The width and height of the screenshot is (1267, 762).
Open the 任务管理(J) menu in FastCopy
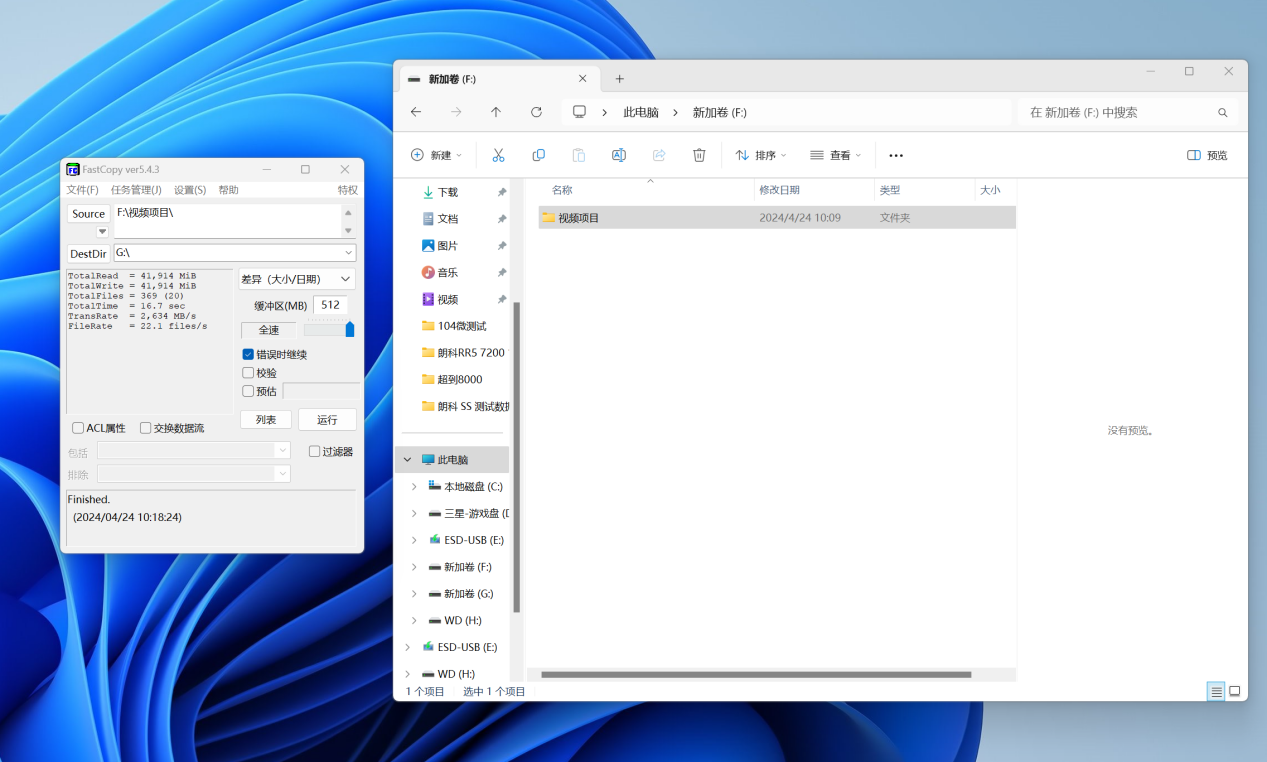(136, 190)
